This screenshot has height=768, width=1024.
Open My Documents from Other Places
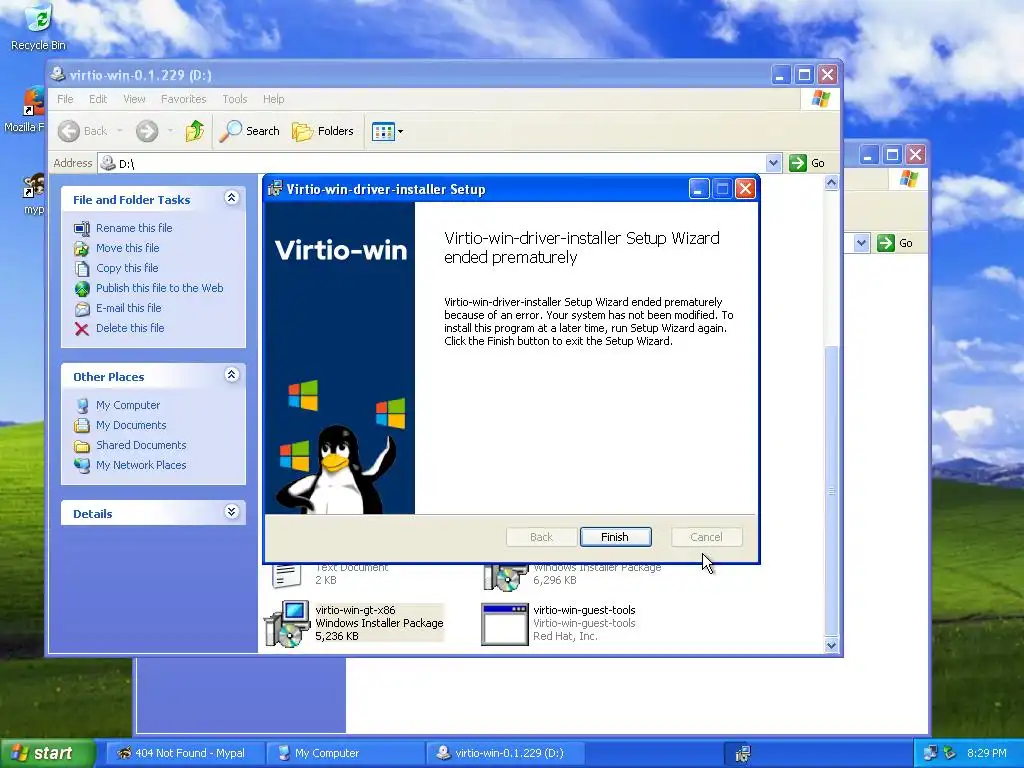pyautogui.click(x=131, y=425)
